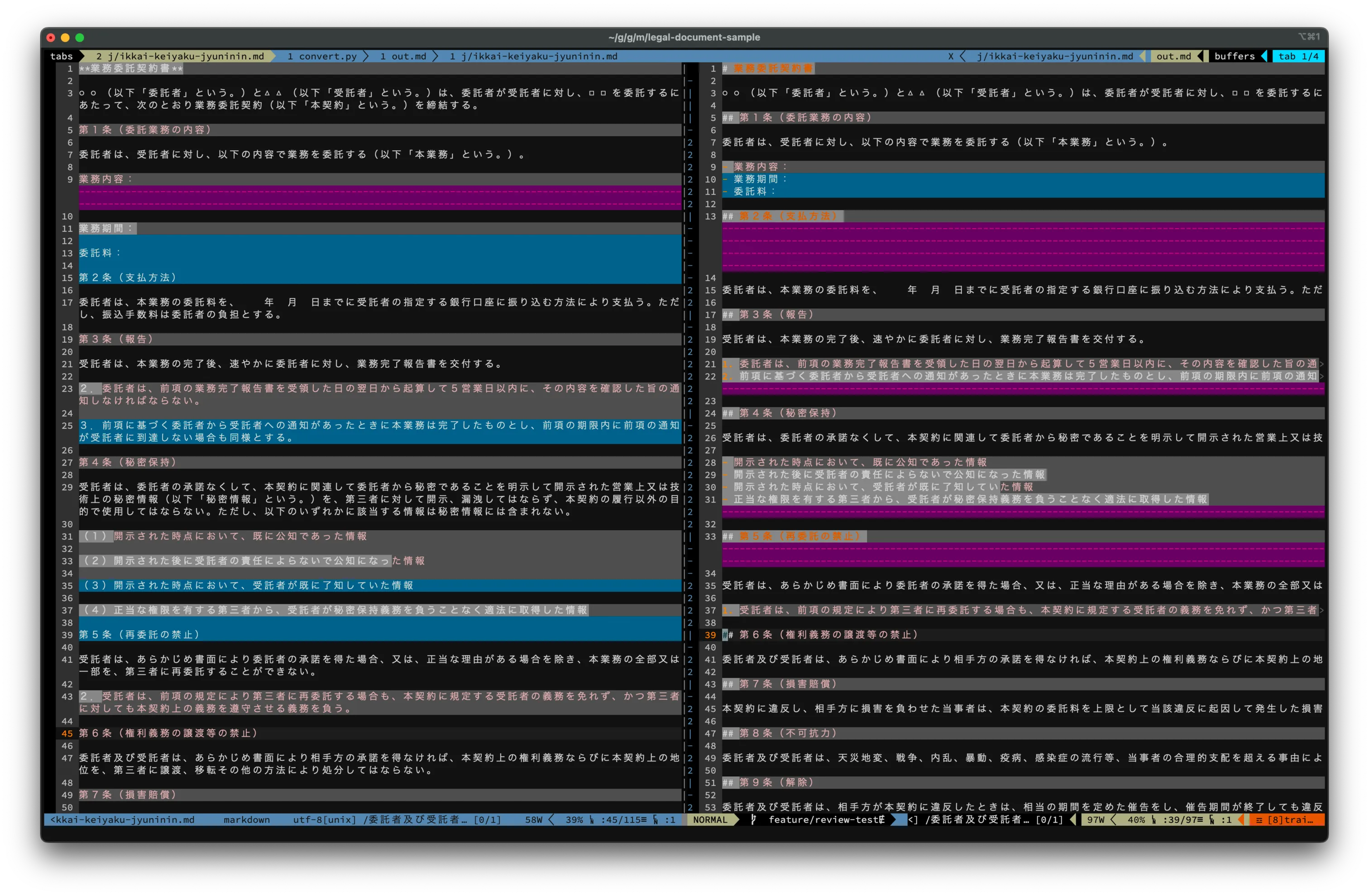Screen dimensions: 1369x896
Task: Collapse fold marker '-' beside right-pane line 6
Action: [690, 130]
